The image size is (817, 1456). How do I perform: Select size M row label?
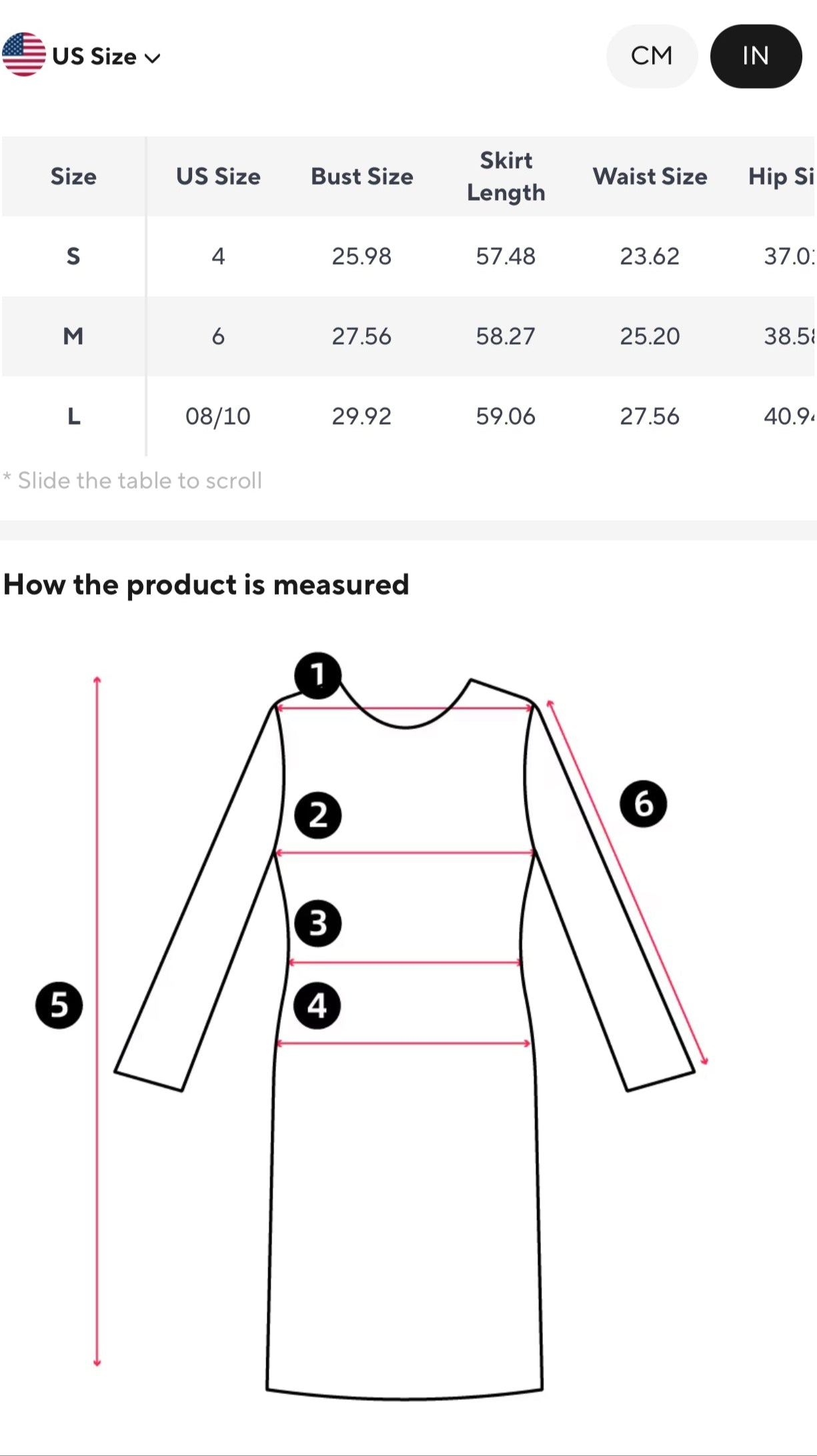pyautogui.click(x=73, y=336)
